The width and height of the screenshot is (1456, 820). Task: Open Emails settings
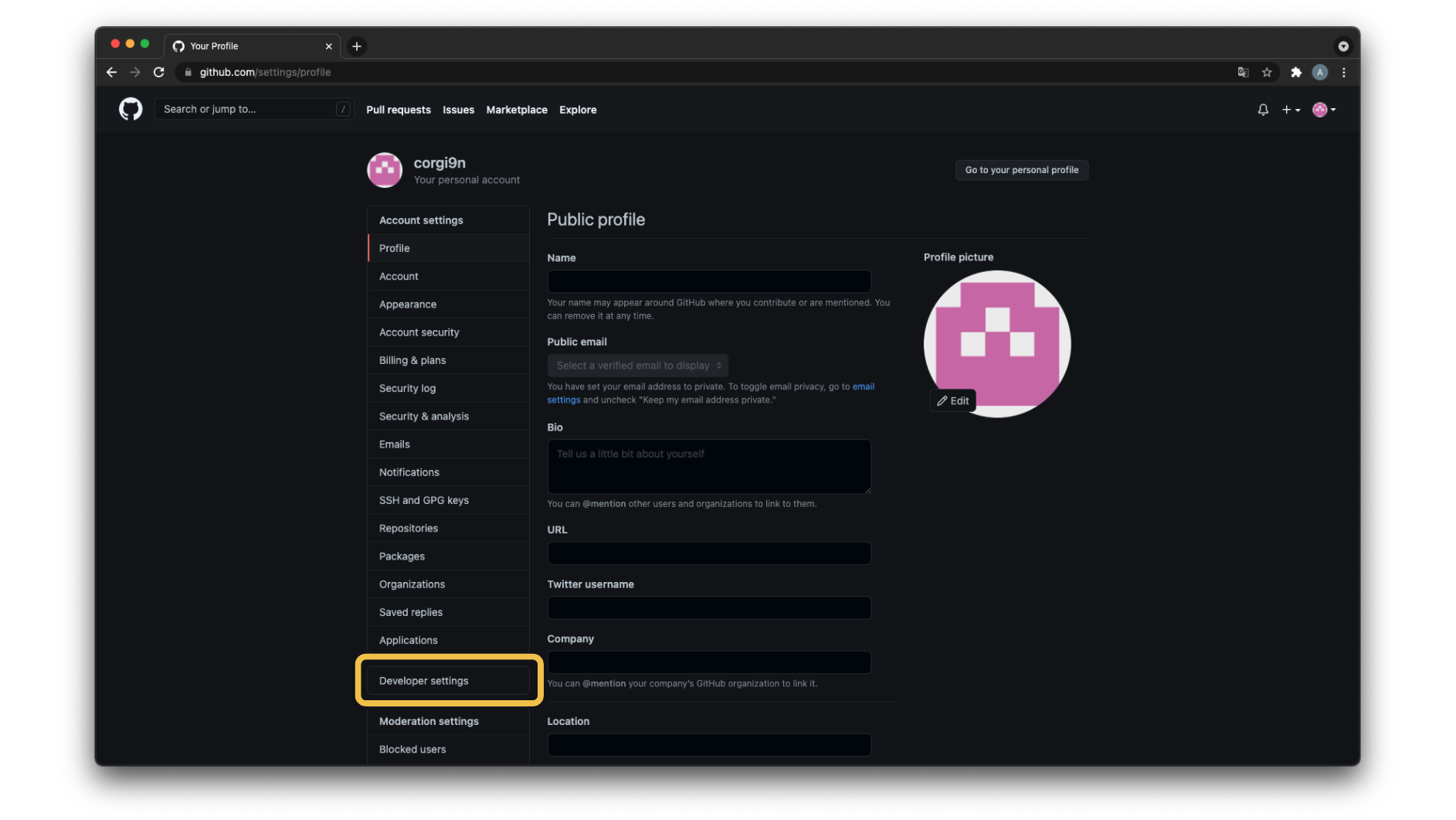tap(448, 444)
